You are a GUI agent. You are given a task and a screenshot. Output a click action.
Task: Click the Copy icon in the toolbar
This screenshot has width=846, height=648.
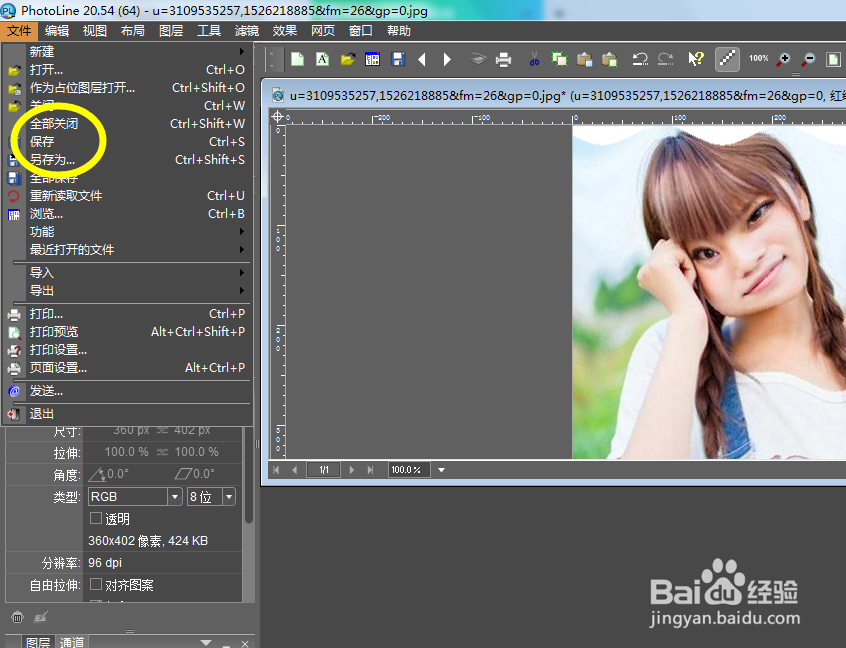tap(559, 59)
